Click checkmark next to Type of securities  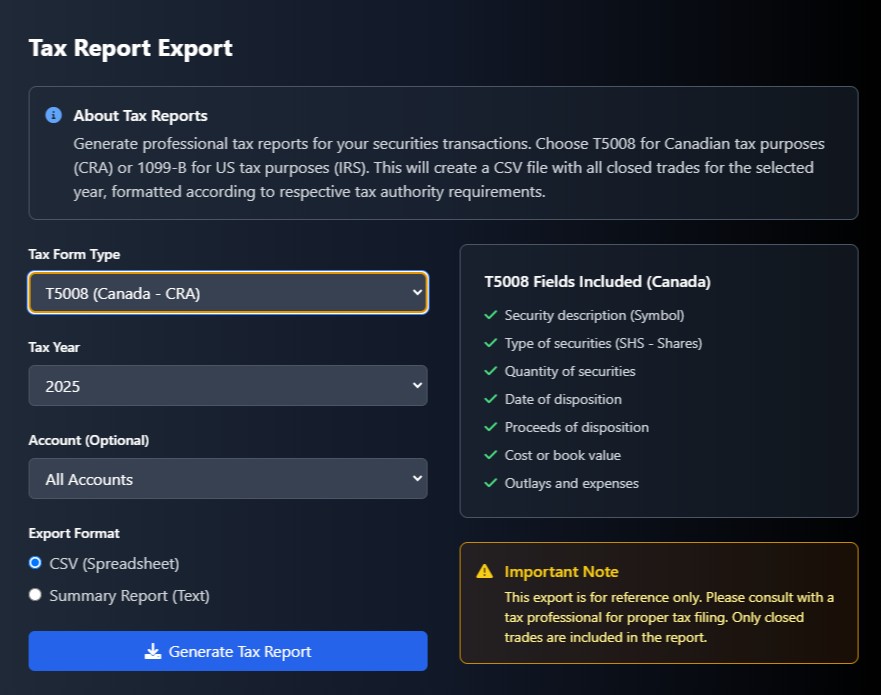pyautogui.click(x=489, y=343)
